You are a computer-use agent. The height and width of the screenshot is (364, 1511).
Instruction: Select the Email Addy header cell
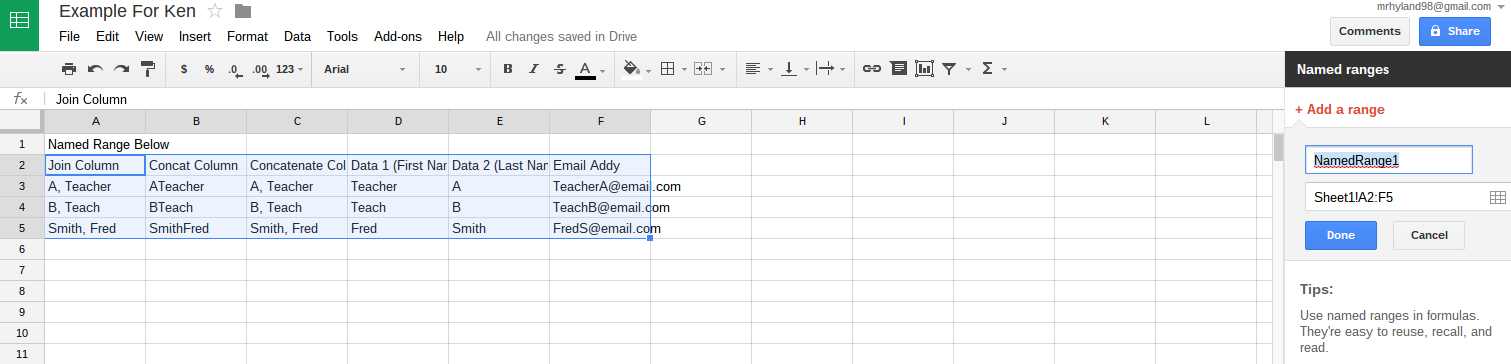click(600, 165)
